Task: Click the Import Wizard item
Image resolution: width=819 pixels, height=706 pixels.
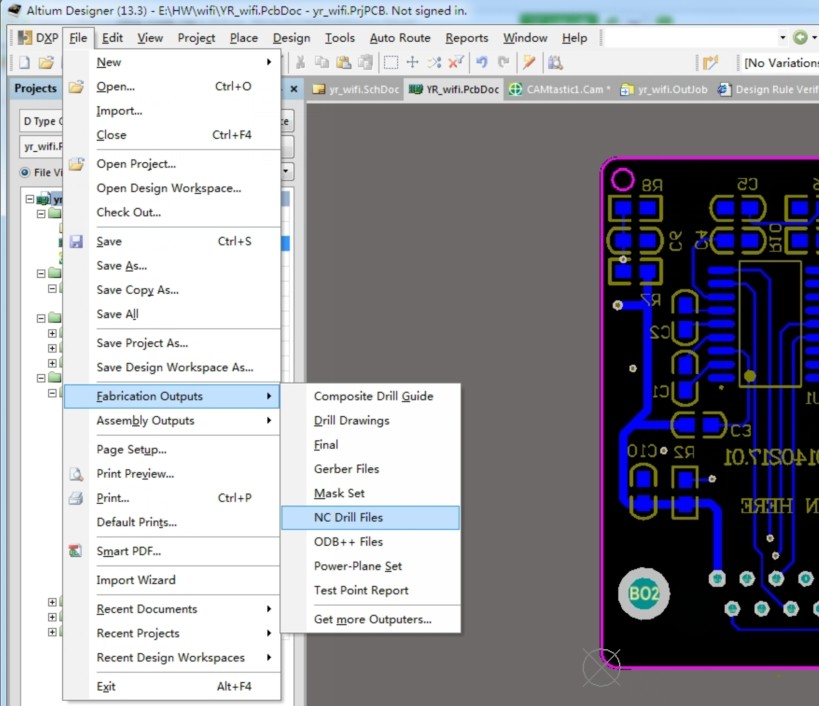Action: (171, 580)
